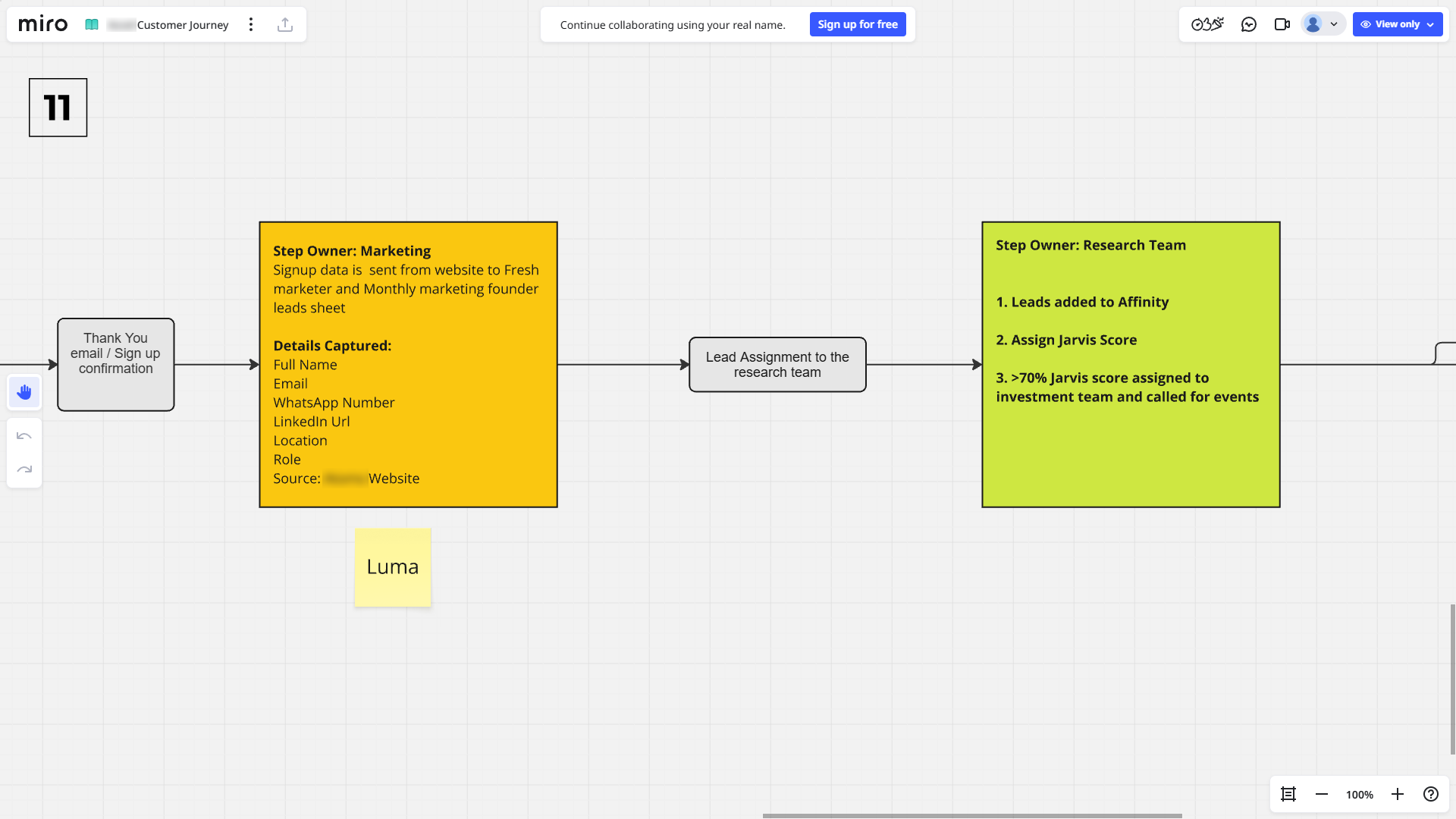Click Continue collaborating using real name text

click(673, 25)
